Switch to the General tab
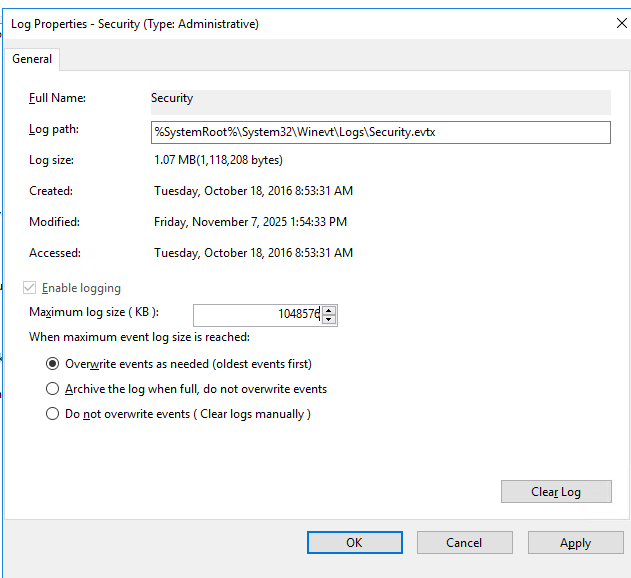This screenshot has width=631, height=578. point(31,59)
